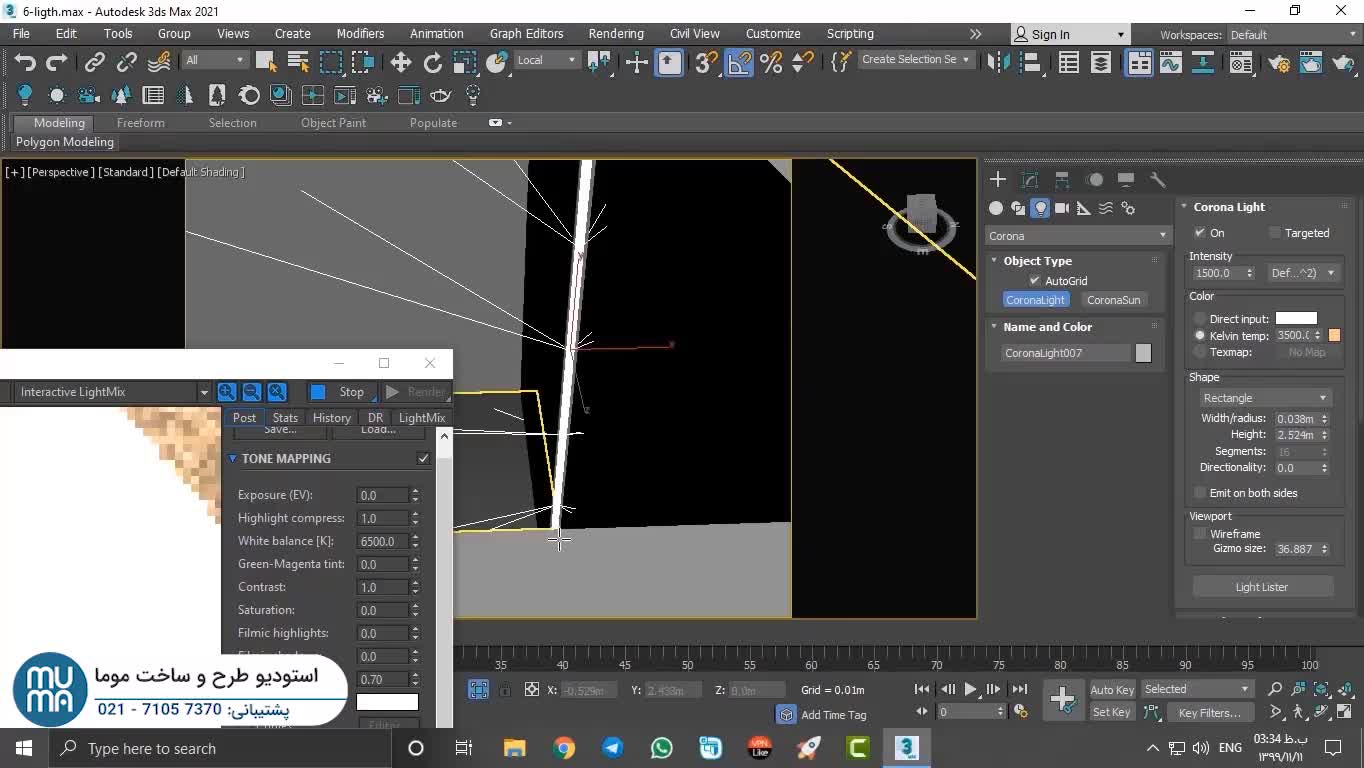This screenshot has height=768, width=1364.
Task: Expand the Corona light category dropdown
Action: [x=1077, y=236]
